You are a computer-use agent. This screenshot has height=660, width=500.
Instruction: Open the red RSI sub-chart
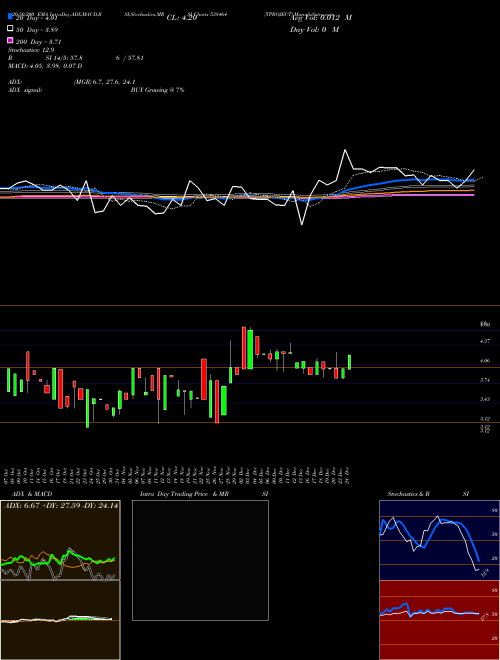[x=439, y=620]
